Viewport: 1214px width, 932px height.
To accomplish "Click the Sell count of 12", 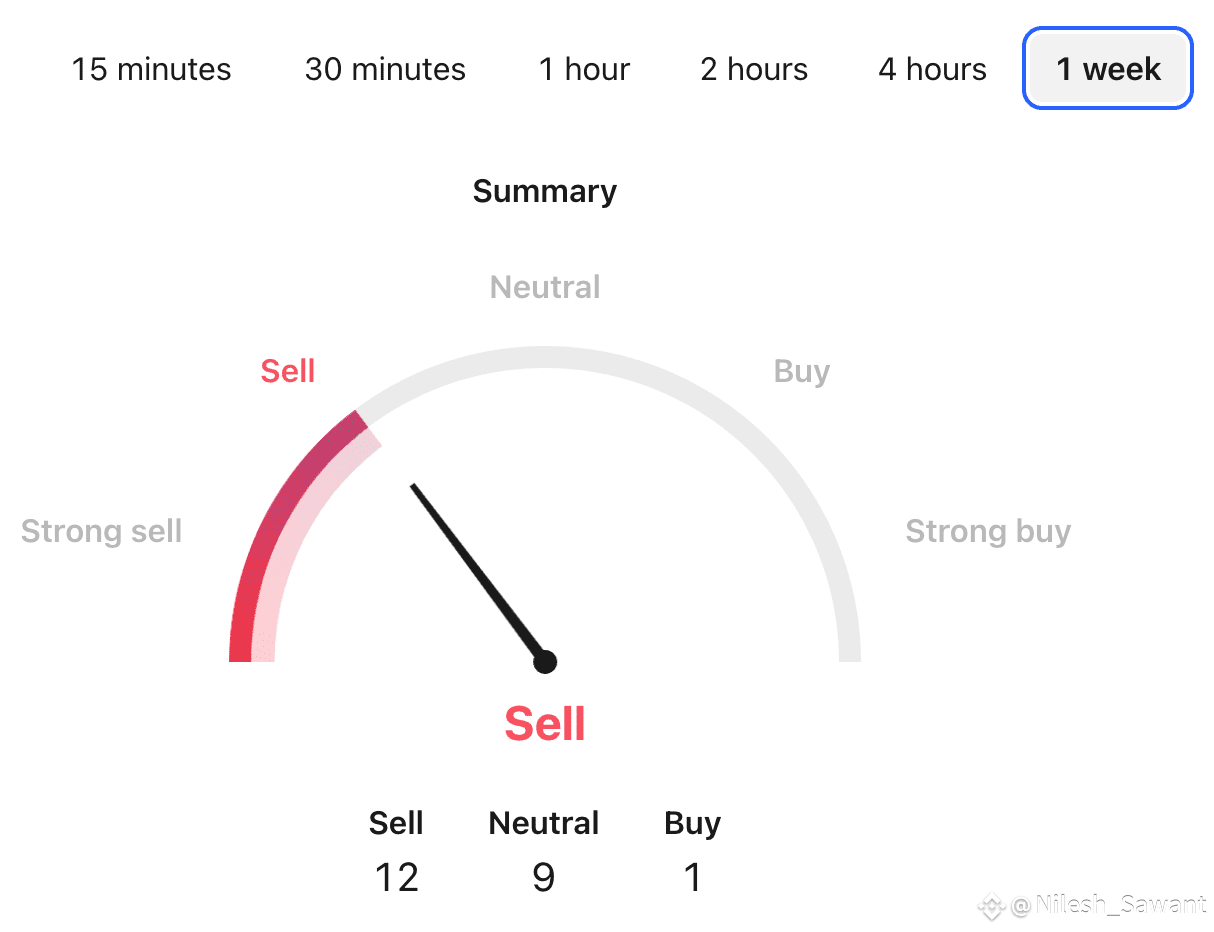I will (x=396, y=877).
